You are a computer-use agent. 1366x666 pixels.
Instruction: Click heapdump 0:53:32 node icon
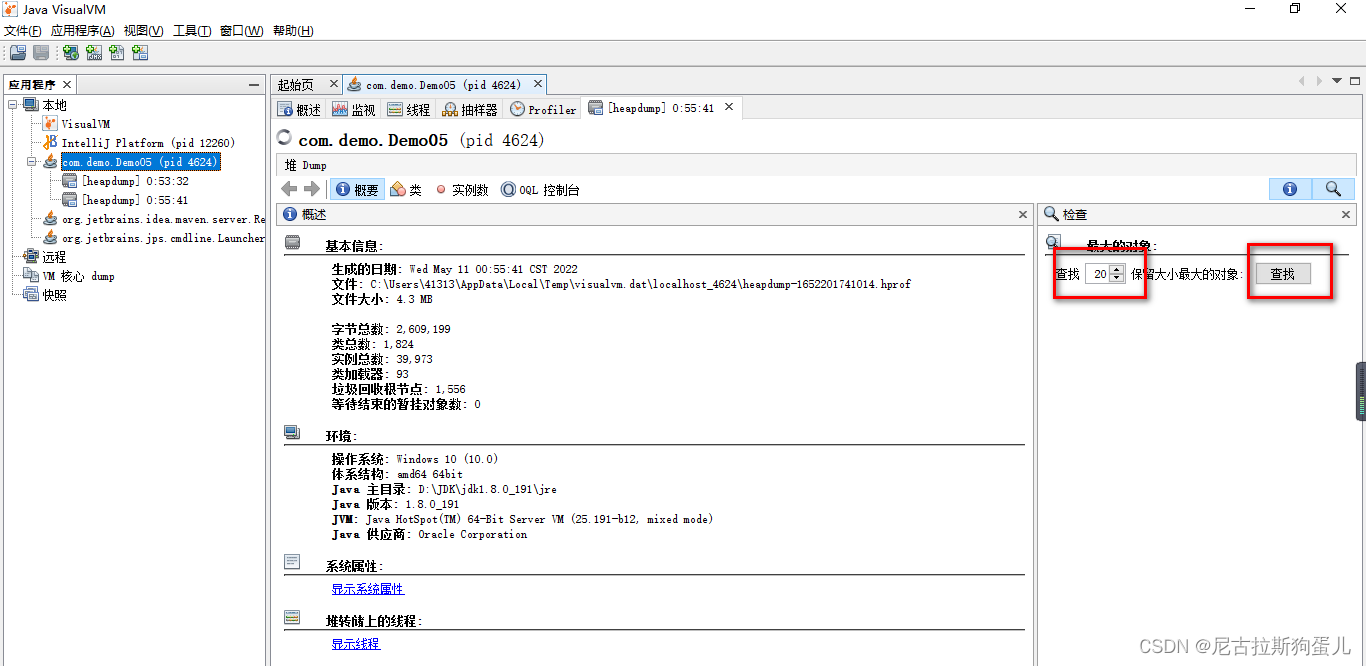point(70,181)
